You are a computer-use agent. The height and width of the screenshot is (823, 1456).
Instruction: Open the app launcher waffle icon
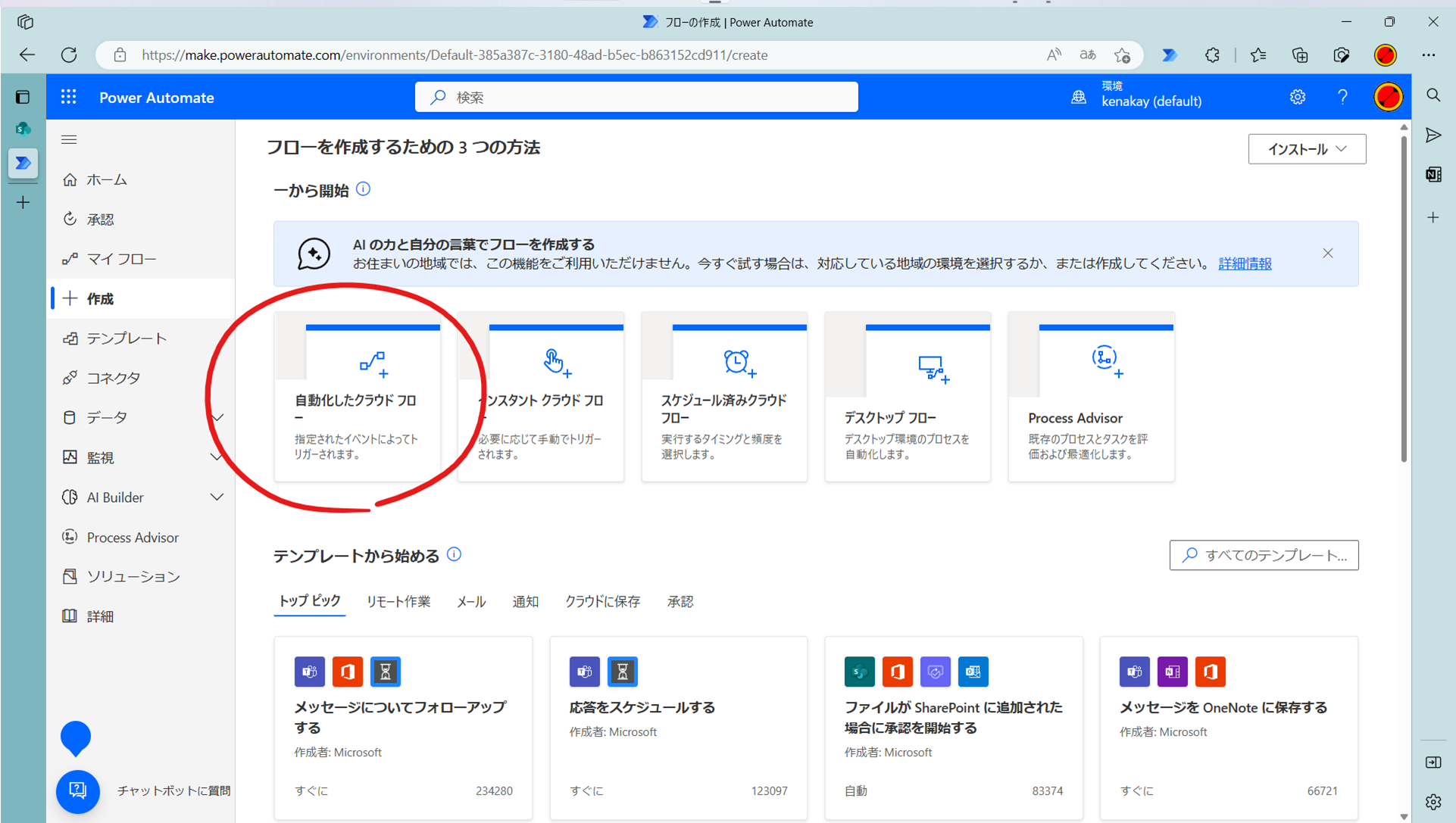pos(69,97)
